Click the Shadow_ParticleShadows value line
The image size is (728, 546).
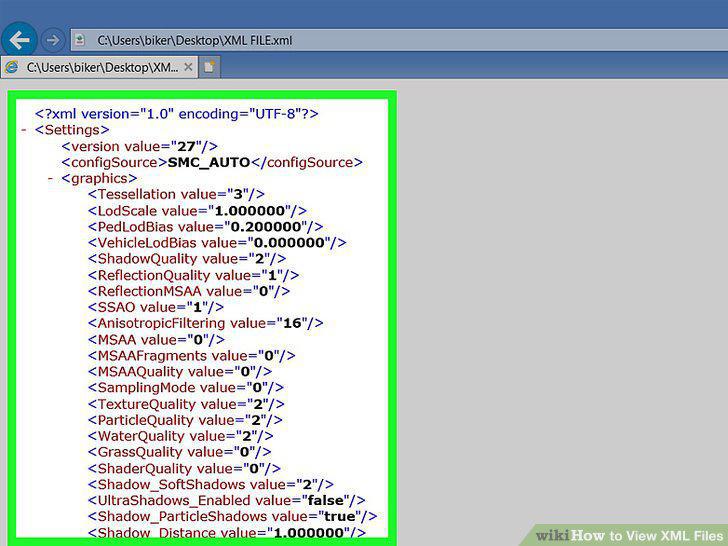(x=232, y=517)
